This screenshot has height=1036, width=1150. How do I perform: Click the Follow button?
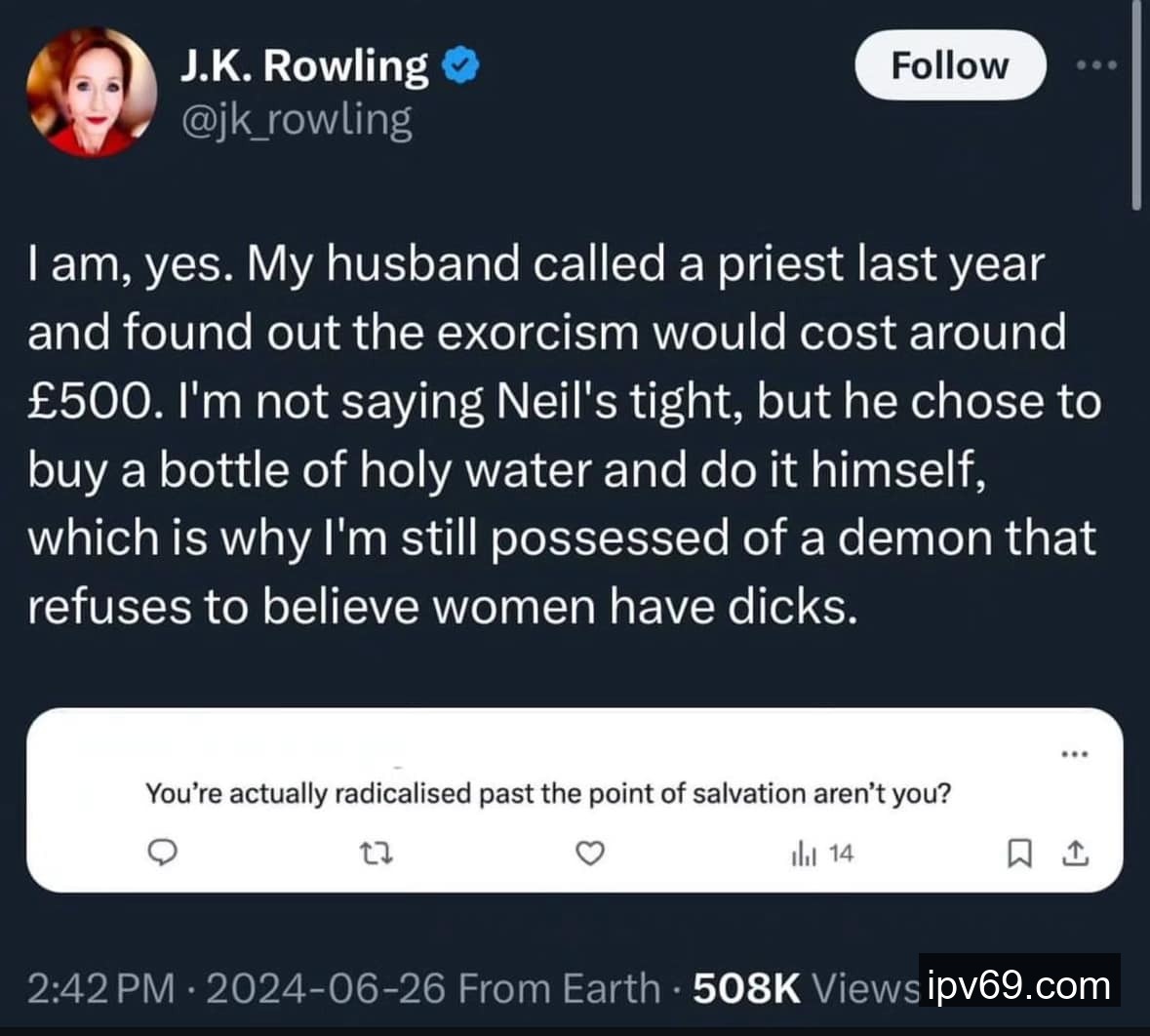(x=949, y=65)
